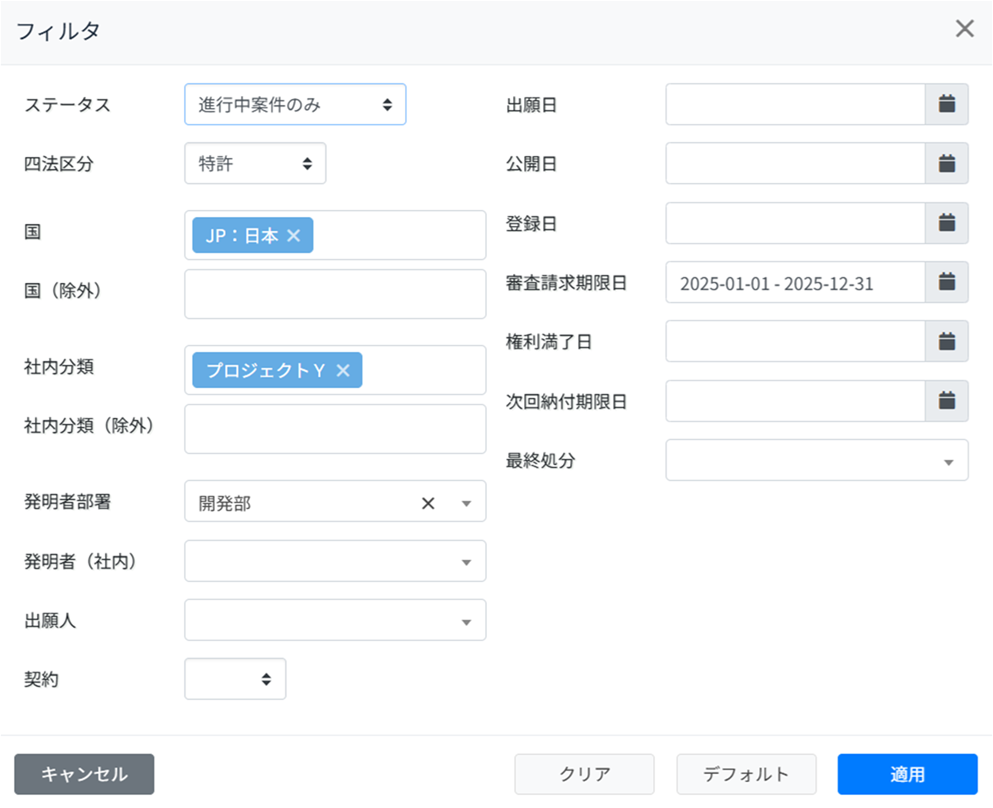Screen dimensions: 993x808
Task: Click the 審査請求期限日 label
Action: (x=566, y=282)
